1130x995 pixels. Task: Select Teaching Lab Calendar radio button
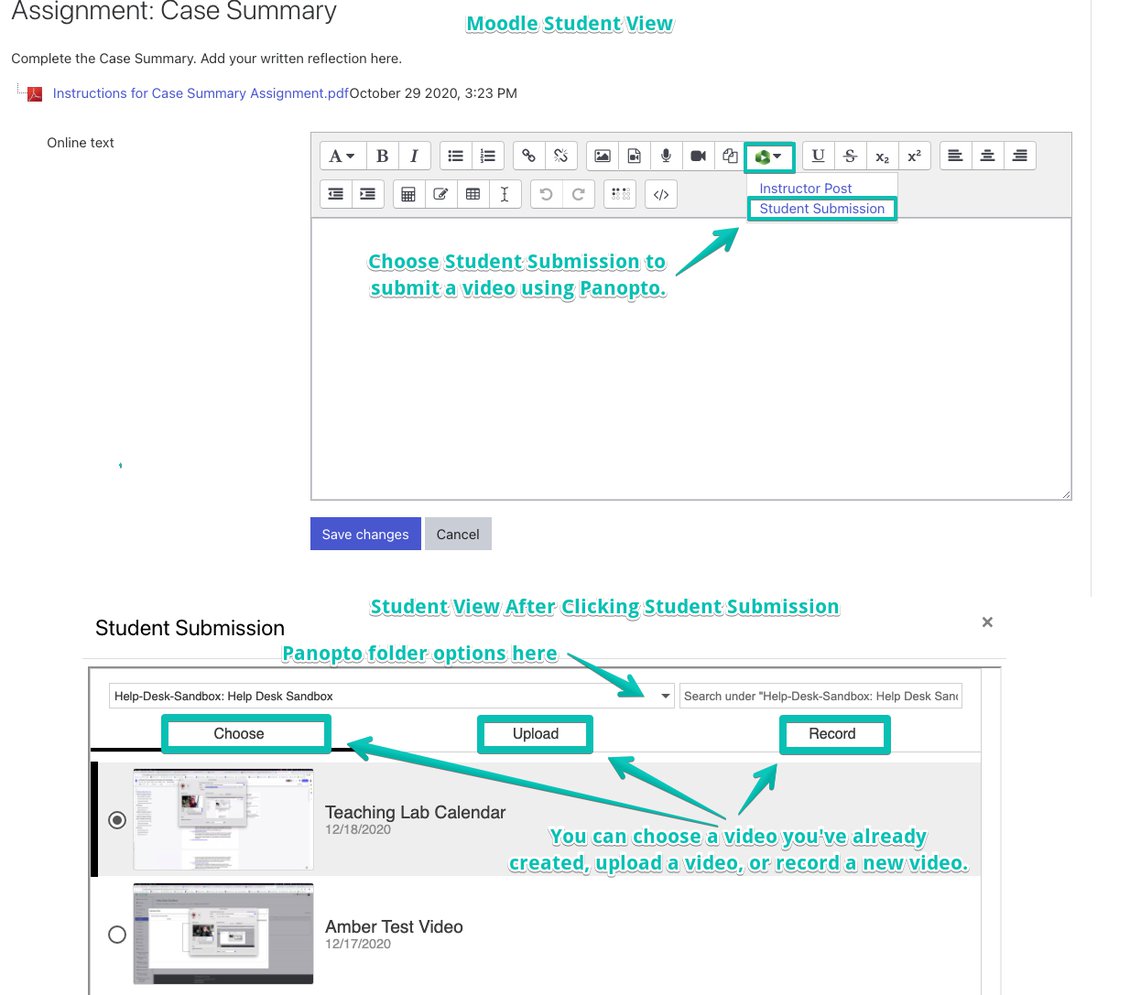click(x=117, y=820)
